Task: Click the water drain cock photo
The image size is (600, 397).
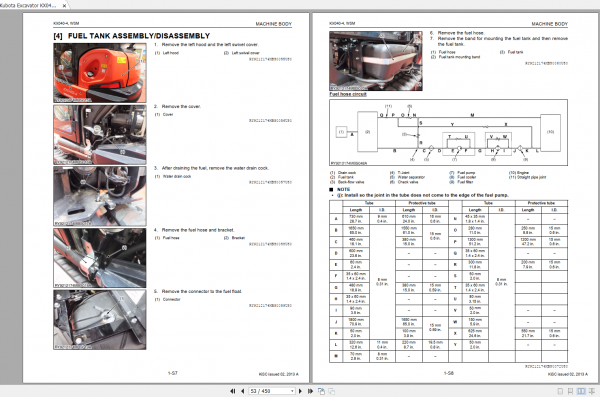Action: tap(99, 196)
